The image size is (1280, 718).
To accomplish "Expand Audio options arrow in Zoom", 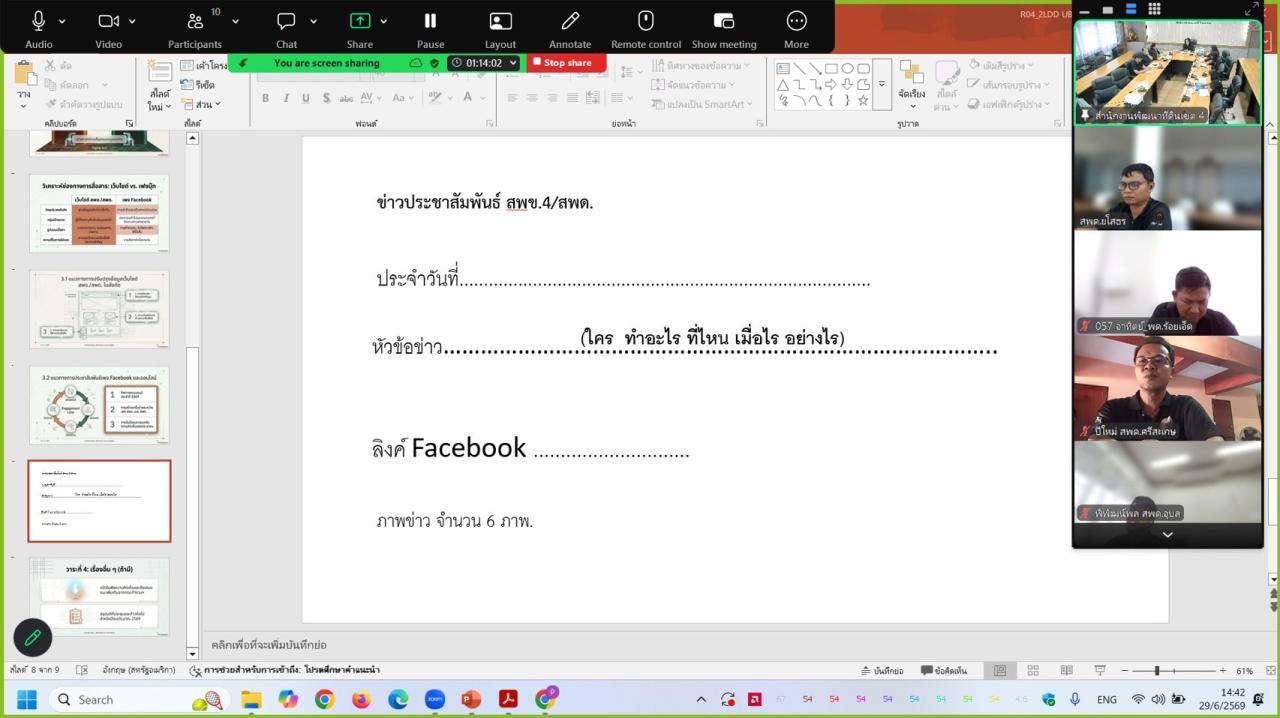I will 62,21.
